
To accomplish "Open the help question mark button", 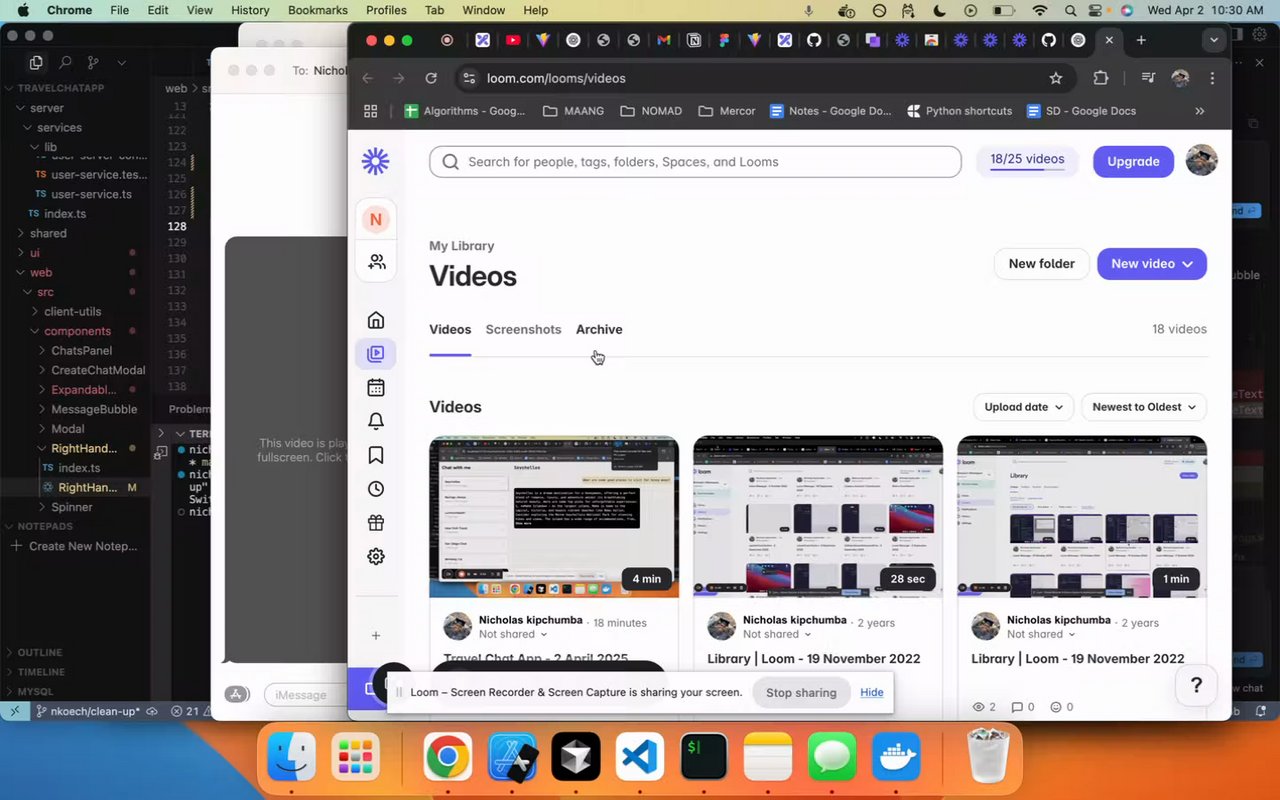I will tap(1196, 685).
